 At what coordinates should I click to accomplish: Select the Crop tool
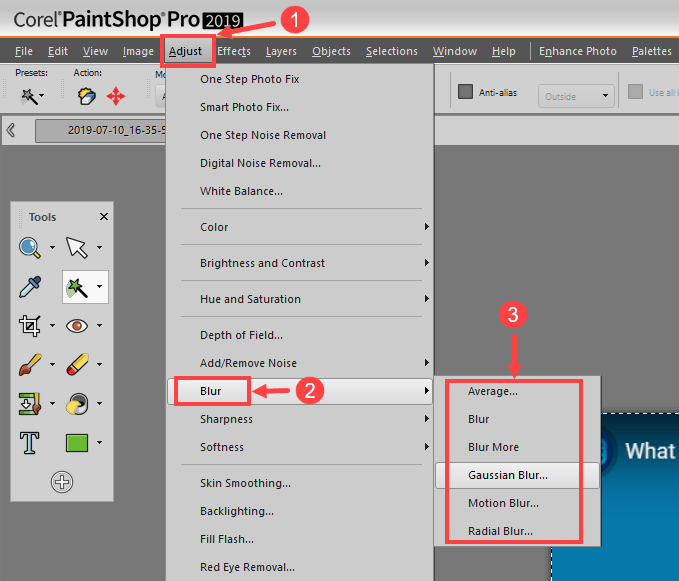point(29,326)
